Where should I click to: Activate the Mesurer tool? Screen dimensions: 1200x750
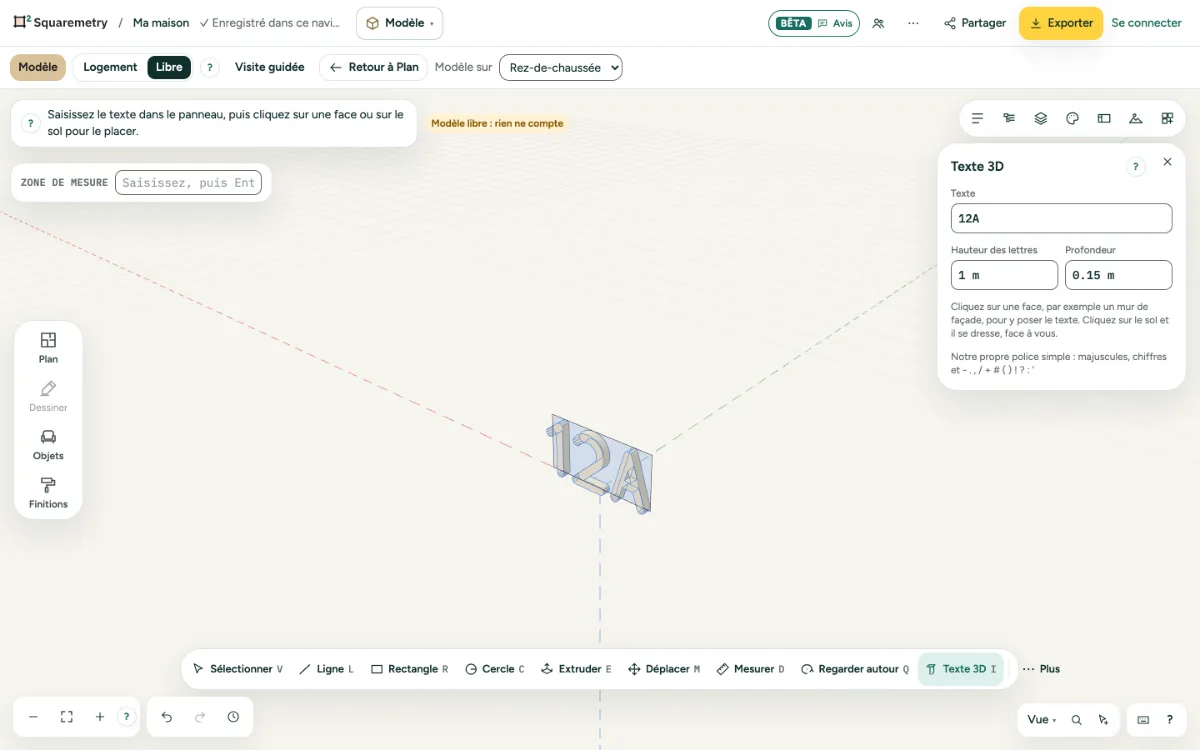point(750,669)
